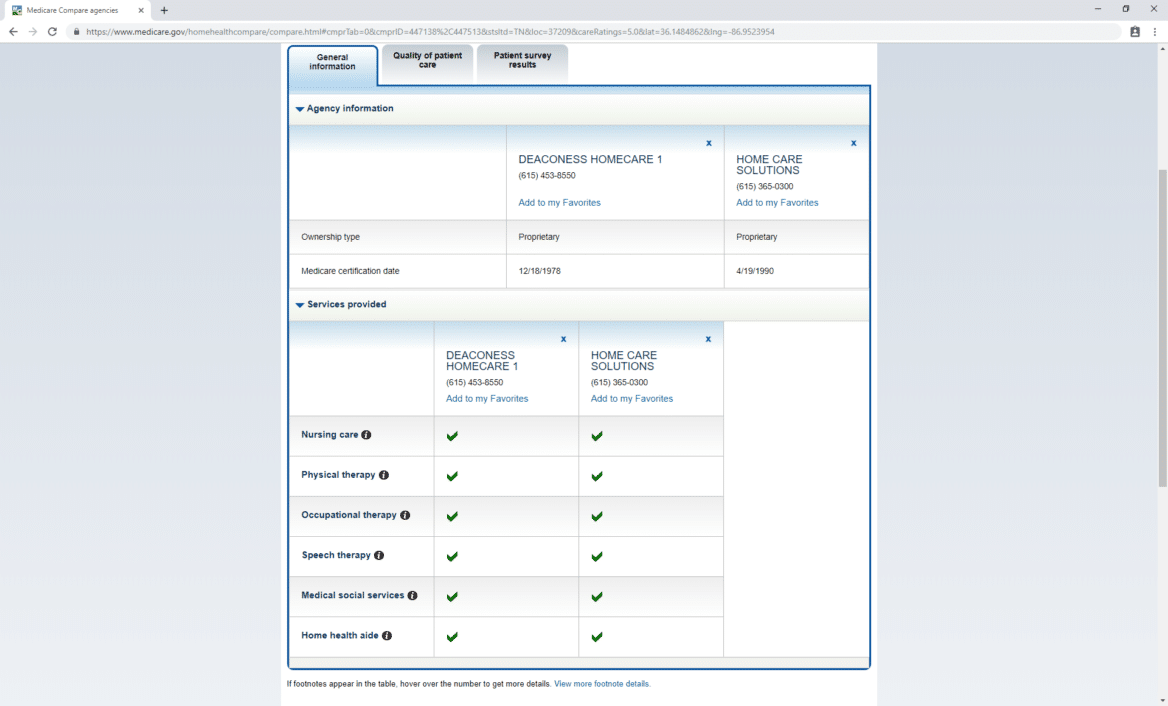Viewport: 1168px width, 706px height.
Task: Remove Home Care Solutions from Agency information
Action: click(x=853, y=143)
